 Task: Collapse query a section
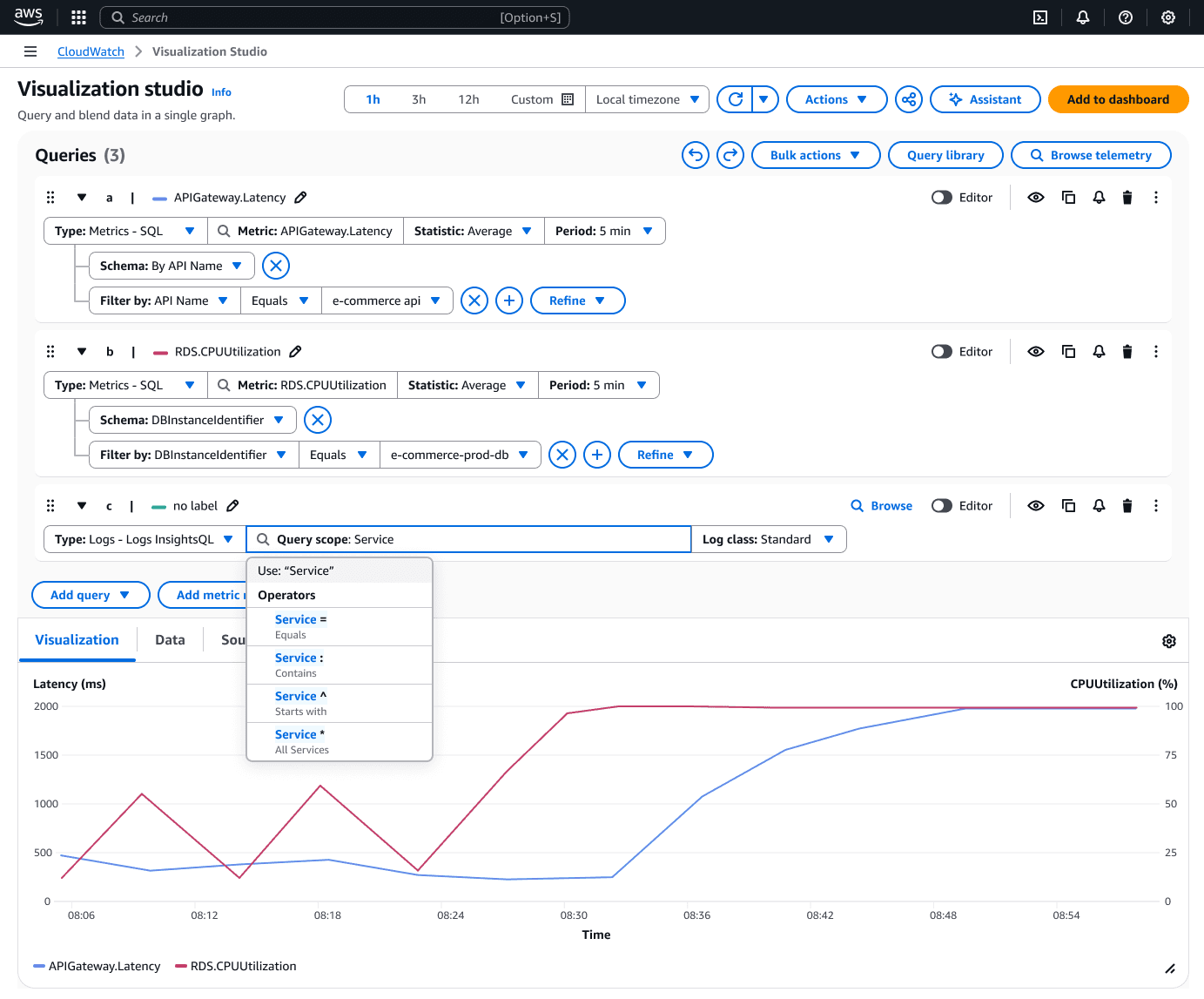(x=82, y=198)
